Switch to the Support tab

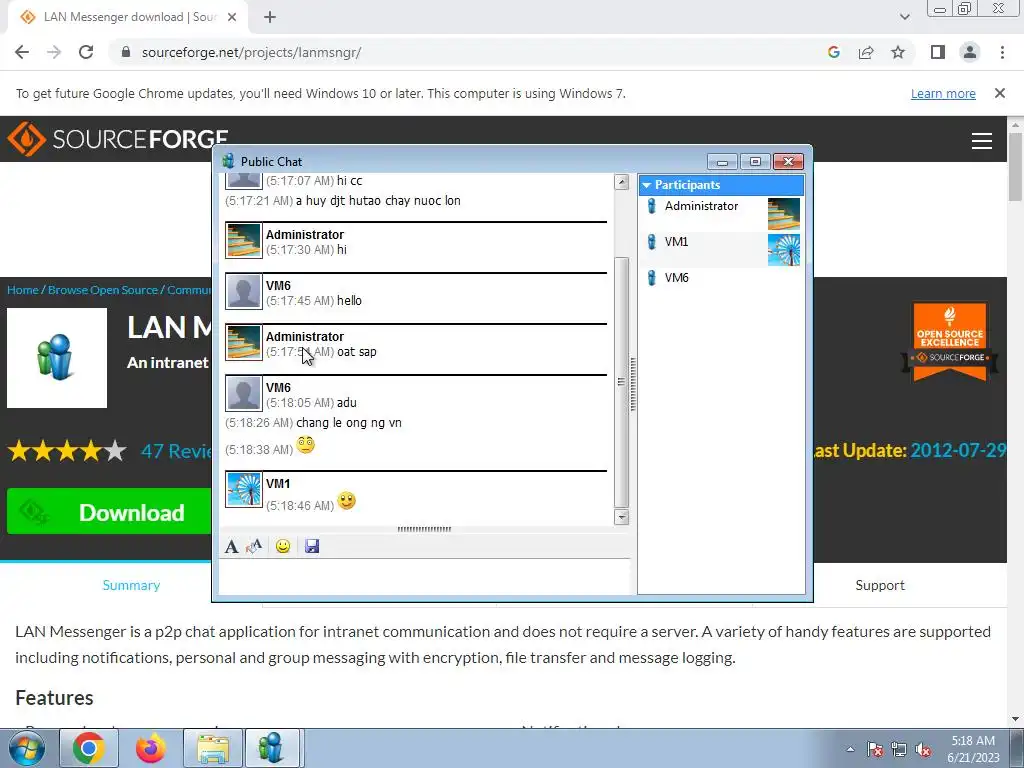pos(880,585)
